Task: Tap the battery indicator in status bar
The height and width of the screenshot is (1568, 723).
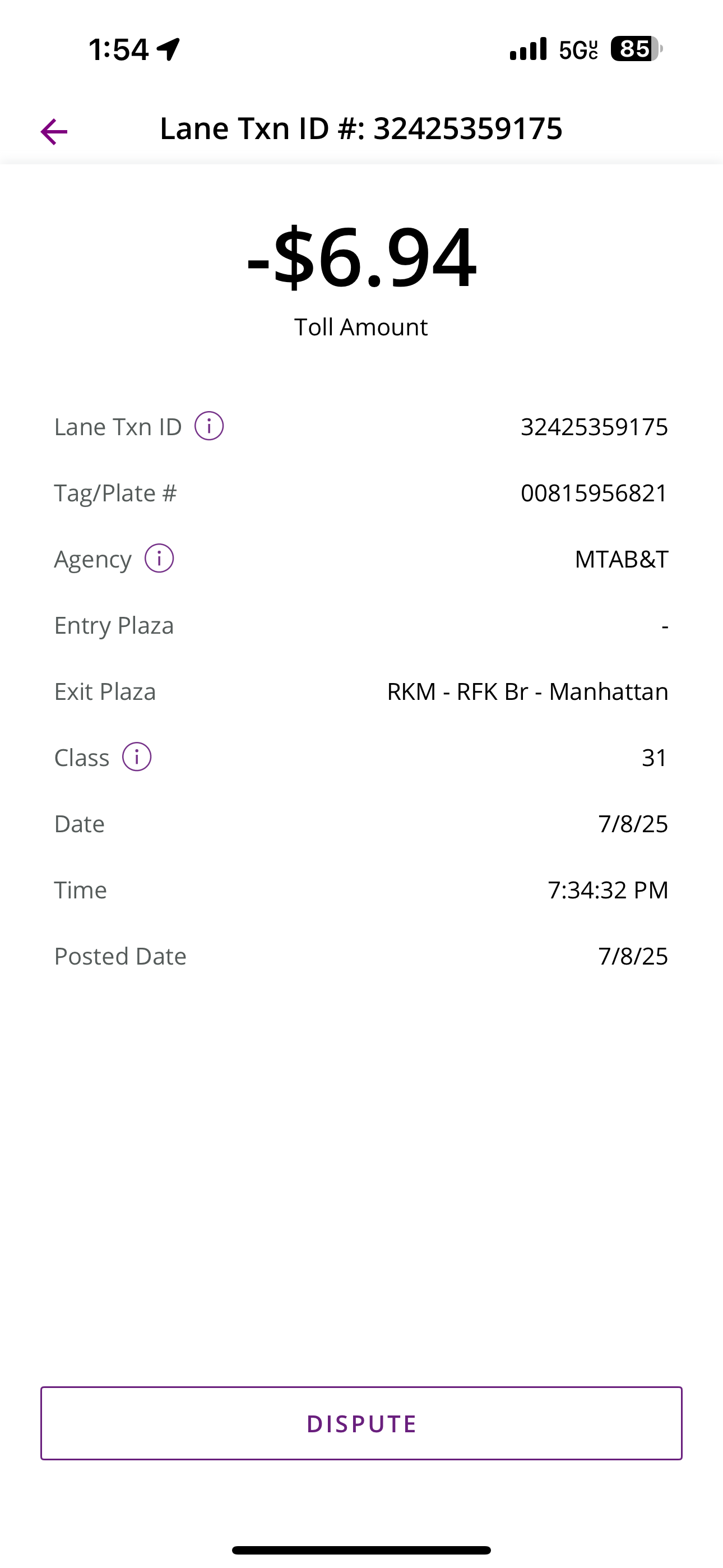Action: click(x=636, y=49)
